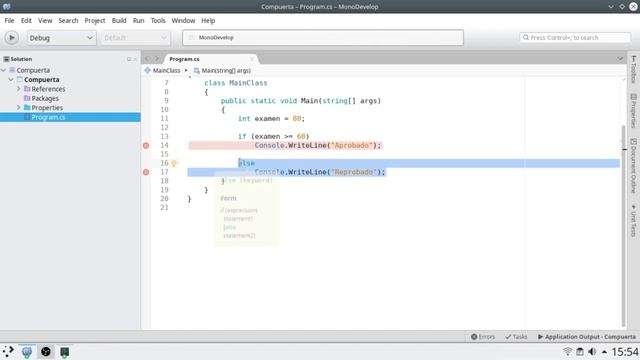Toggle Solution pad auto-hide

(129, 60)
